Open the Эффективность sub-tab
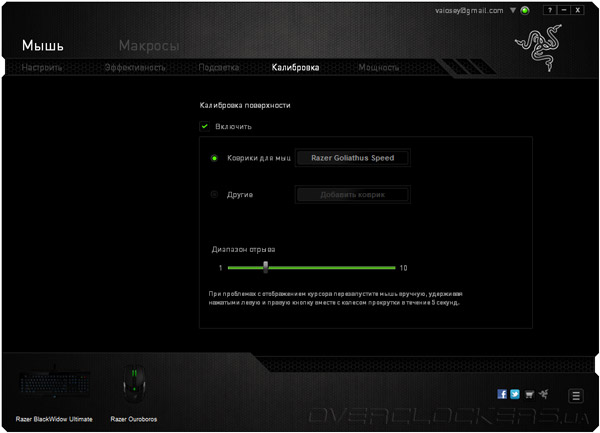Screen dimensions: 600x433 (135, 67)
